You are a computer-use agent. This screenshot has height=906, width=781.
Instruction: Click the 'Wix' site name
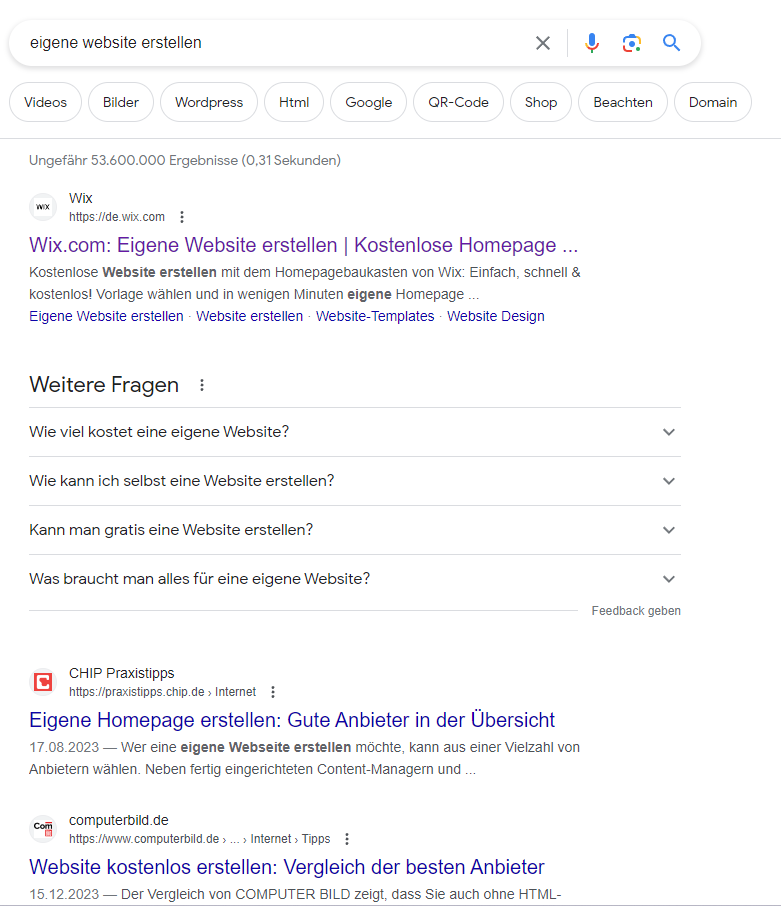80,198
